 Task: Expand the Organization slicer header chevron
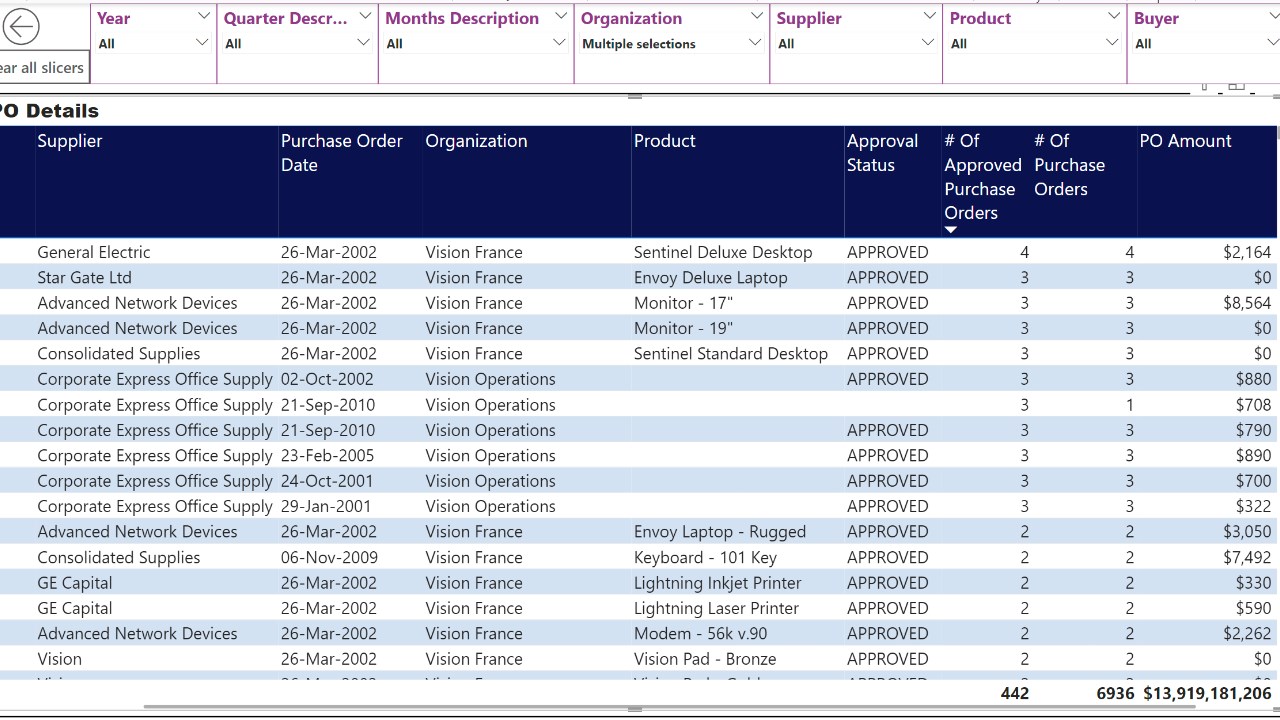click(756, 17)
